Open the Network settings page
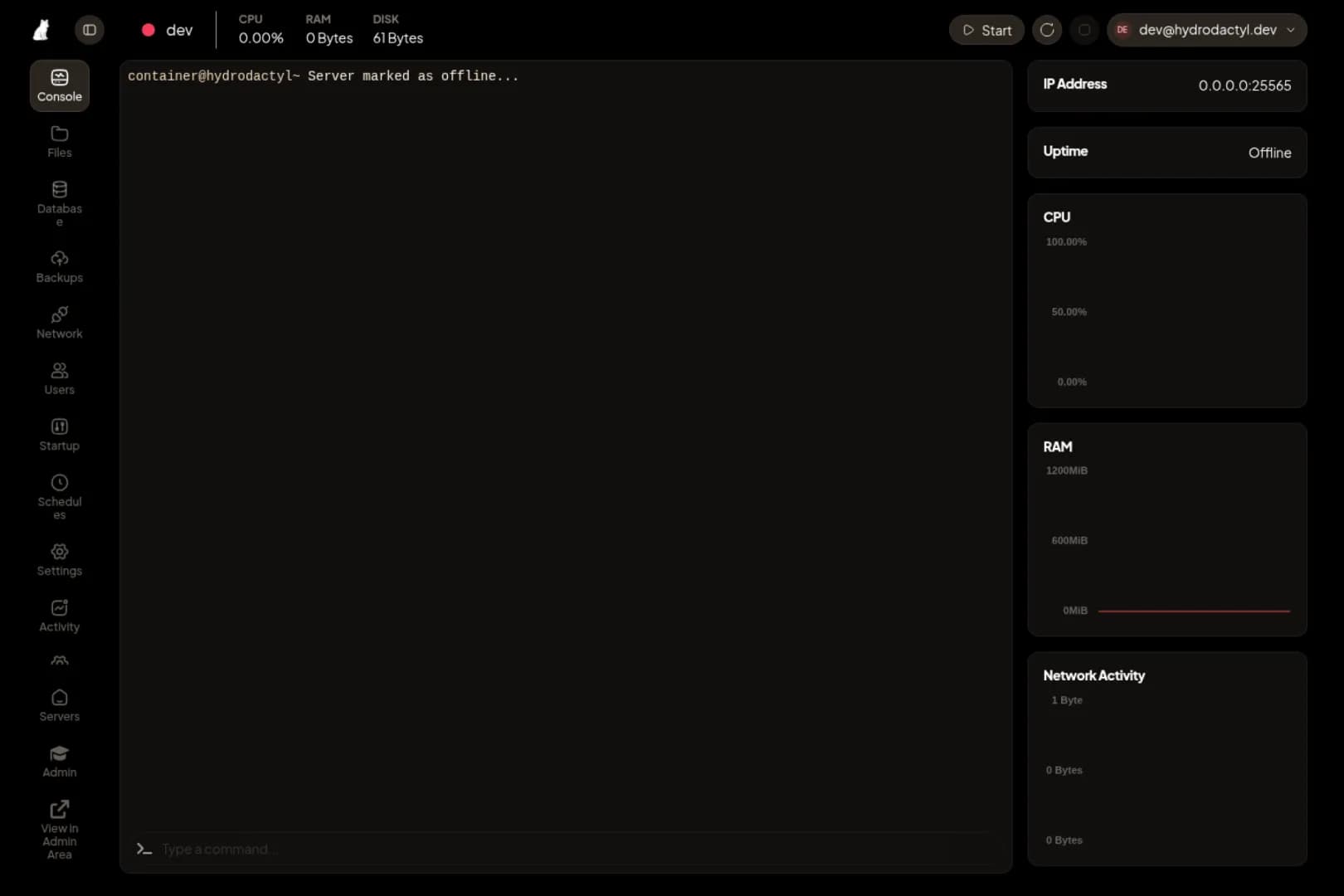This screenshot has height=896, width=1344. click(x=60, y=323)
